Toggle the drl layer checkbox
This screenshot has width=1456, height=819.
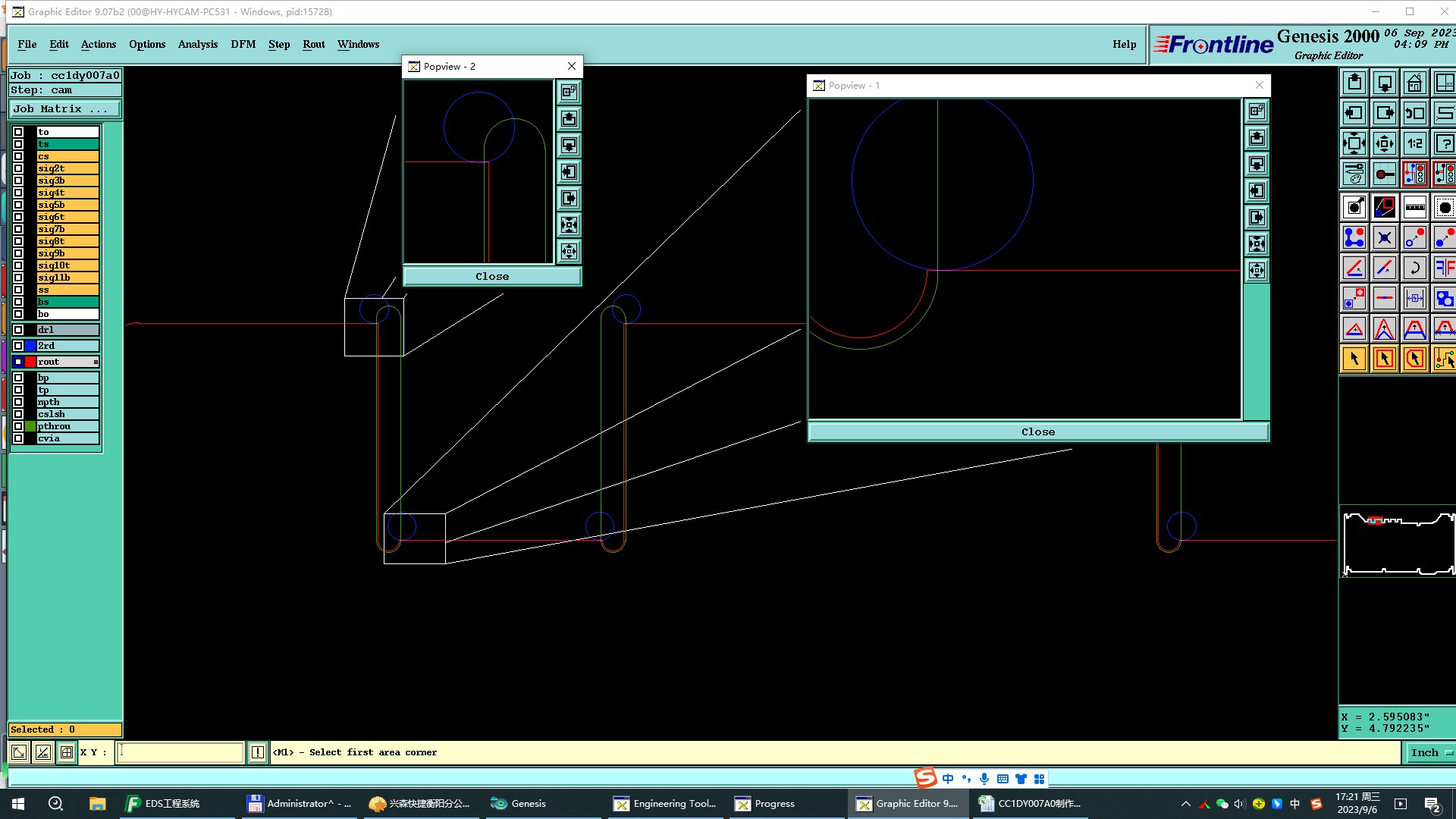click(18, 330)
